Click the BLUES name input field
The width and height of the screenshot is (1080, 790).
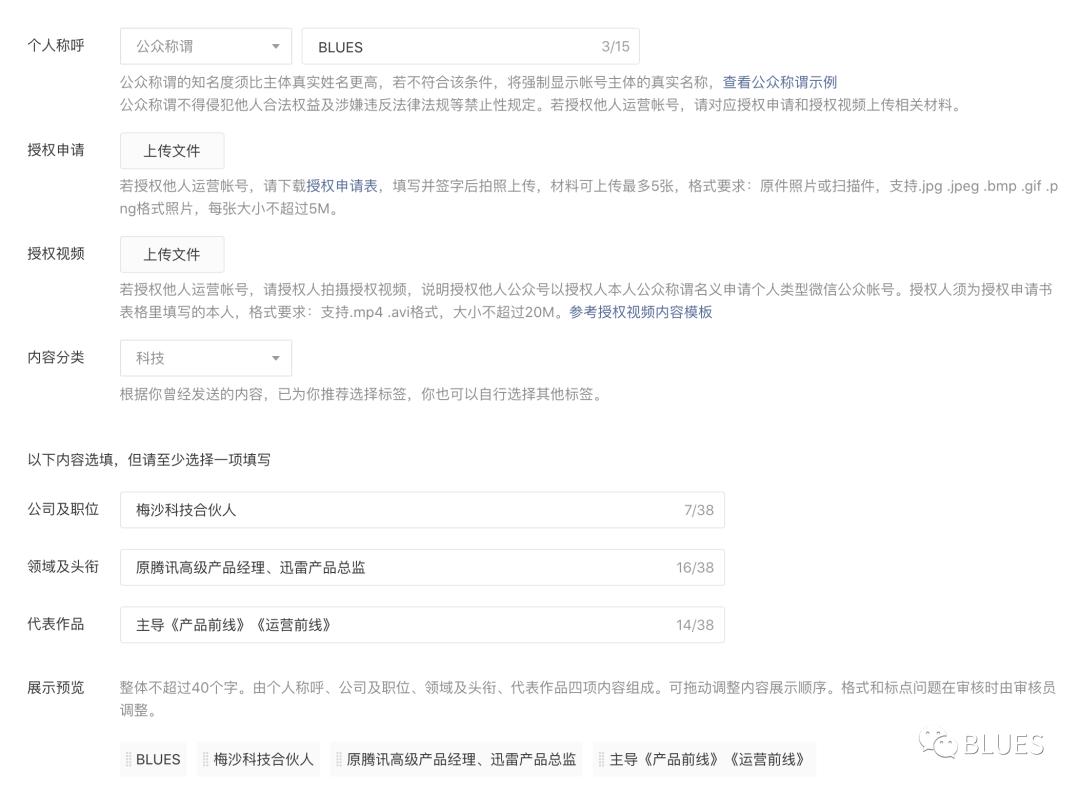point(470,46)
